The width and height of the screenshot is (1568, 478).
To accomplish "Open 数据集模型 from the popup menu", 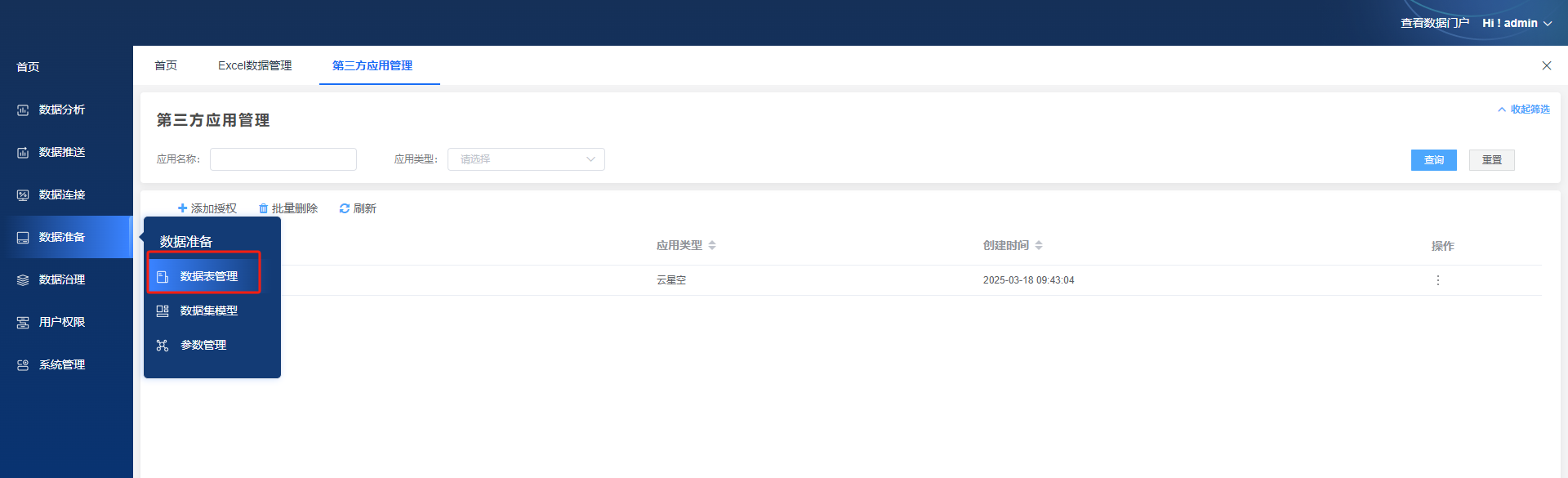I will (x=208, y=310).
